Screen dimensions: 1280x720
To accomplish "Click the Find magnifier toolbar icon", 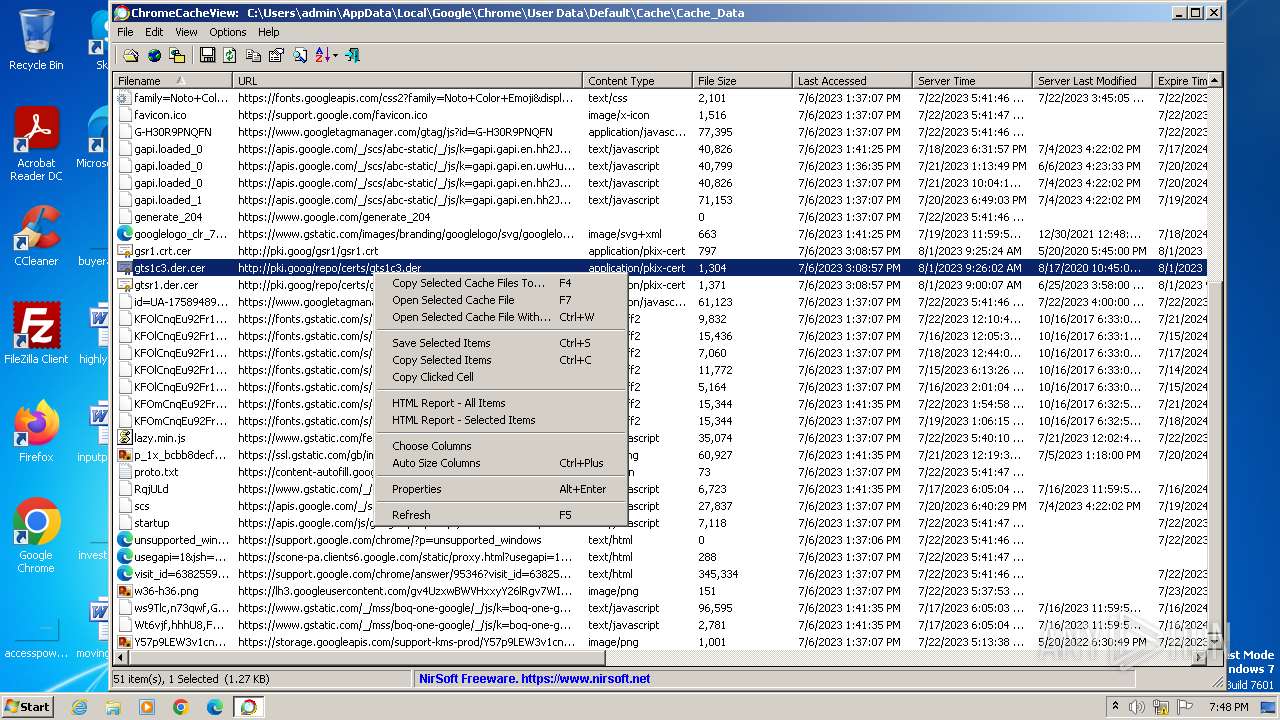I will [x=300, y=55].
